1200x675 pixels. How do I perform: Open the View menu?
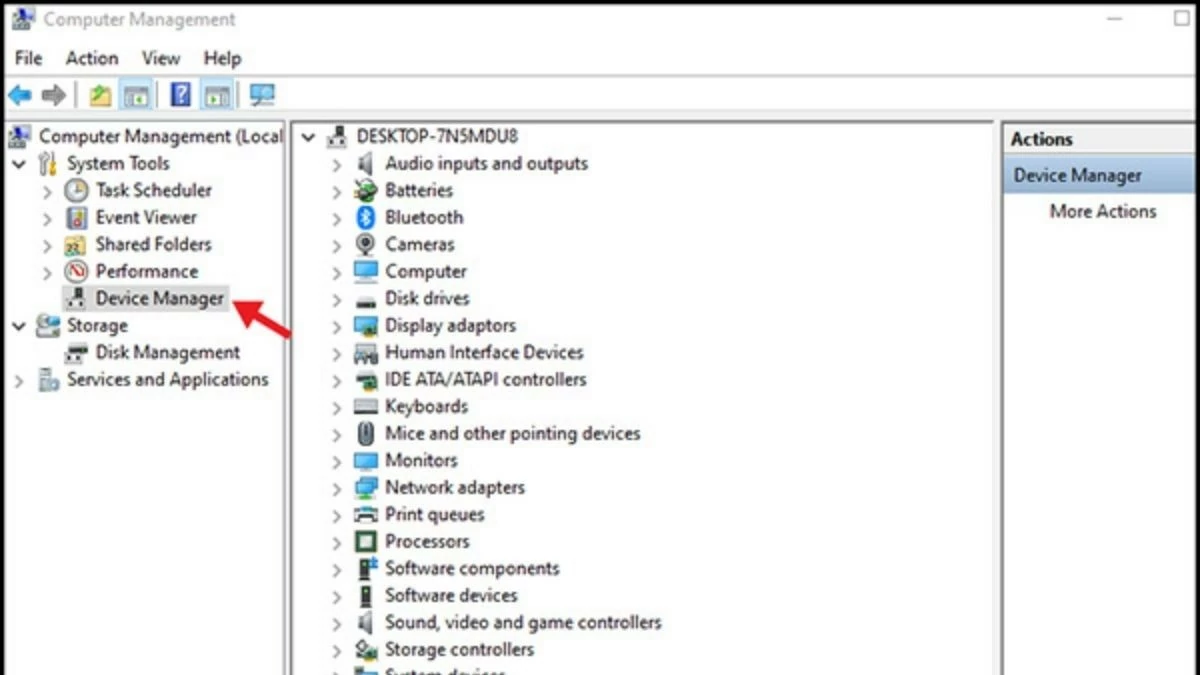click(160, 58)
